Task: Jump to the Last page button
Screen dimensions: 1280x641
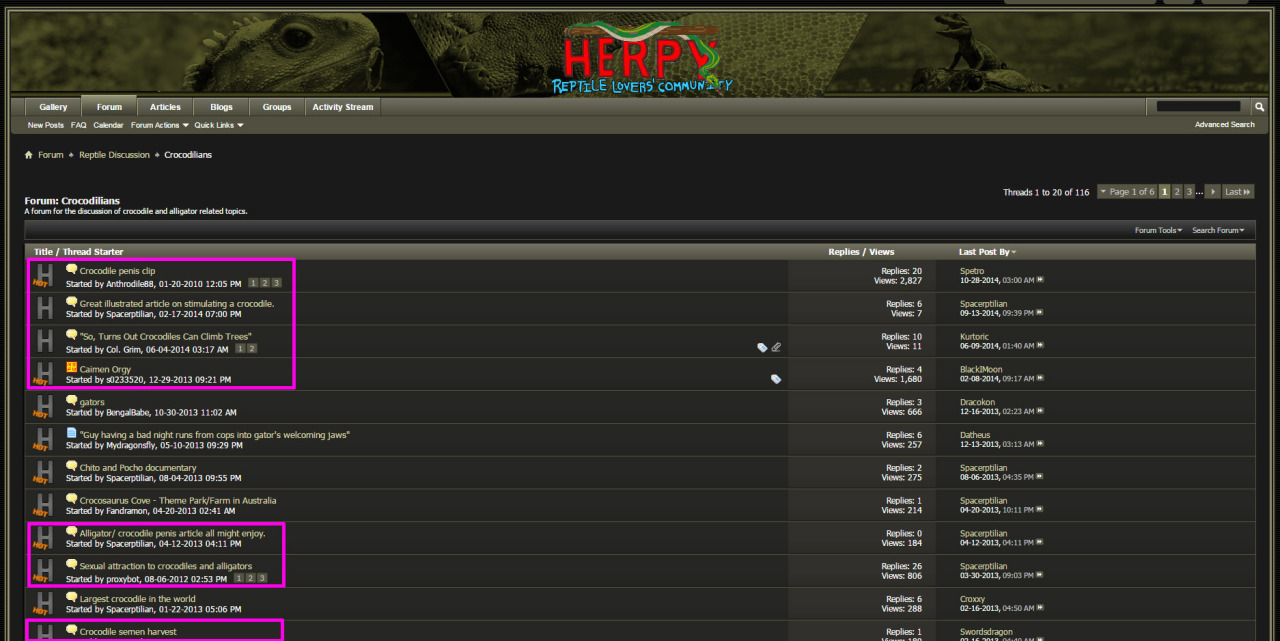Action: (x=1237, y=192)
